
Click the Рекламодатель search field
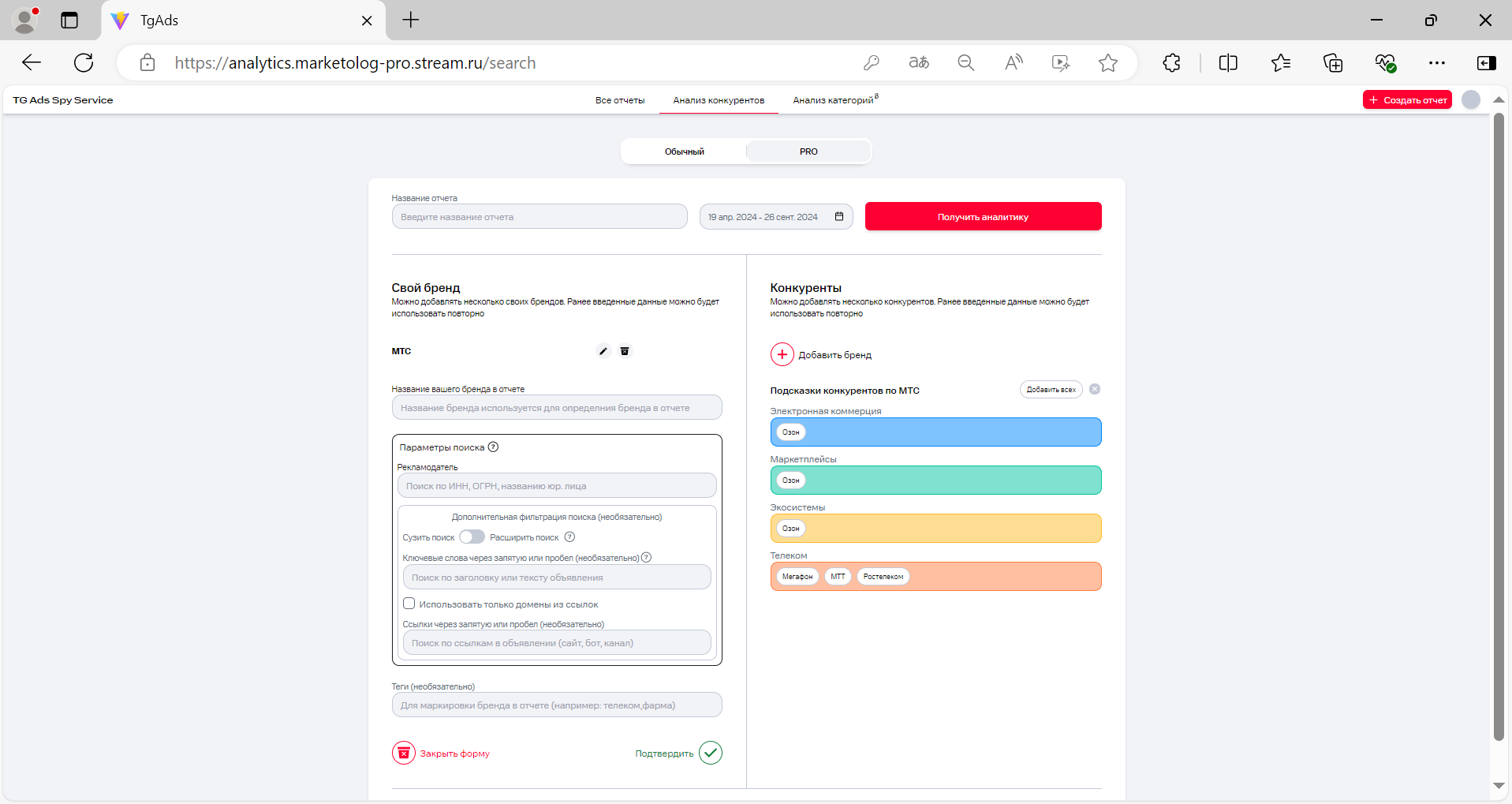point(557,485)
